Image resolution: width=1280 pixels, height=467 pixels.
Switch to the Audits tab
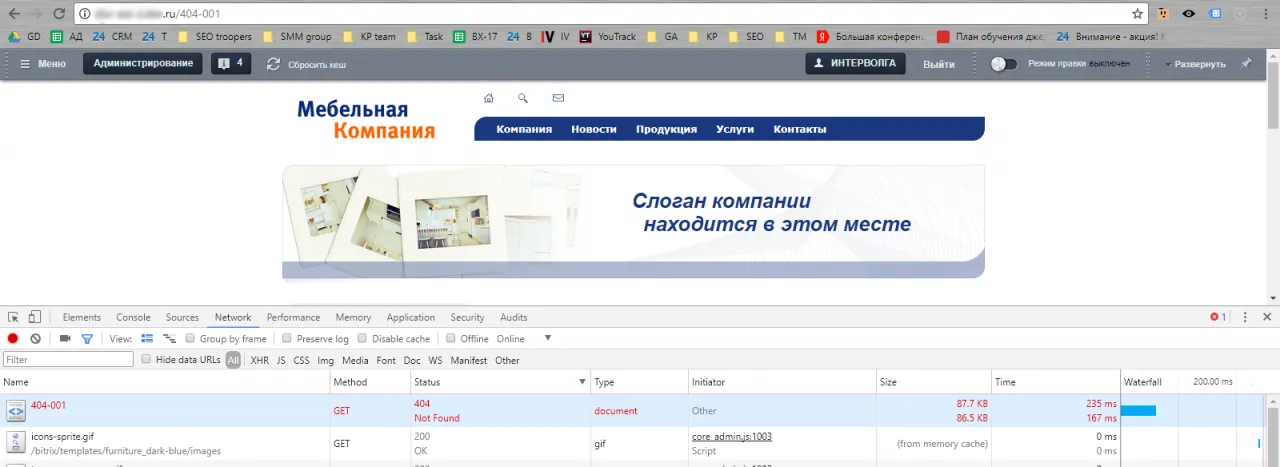click(514, 317)
